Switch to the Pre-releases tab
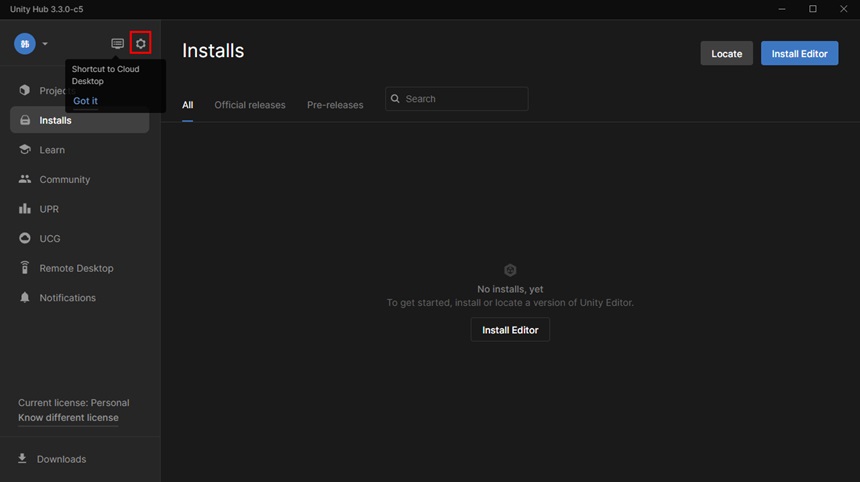Screen dimensions: 860x482 coord(335,105)
